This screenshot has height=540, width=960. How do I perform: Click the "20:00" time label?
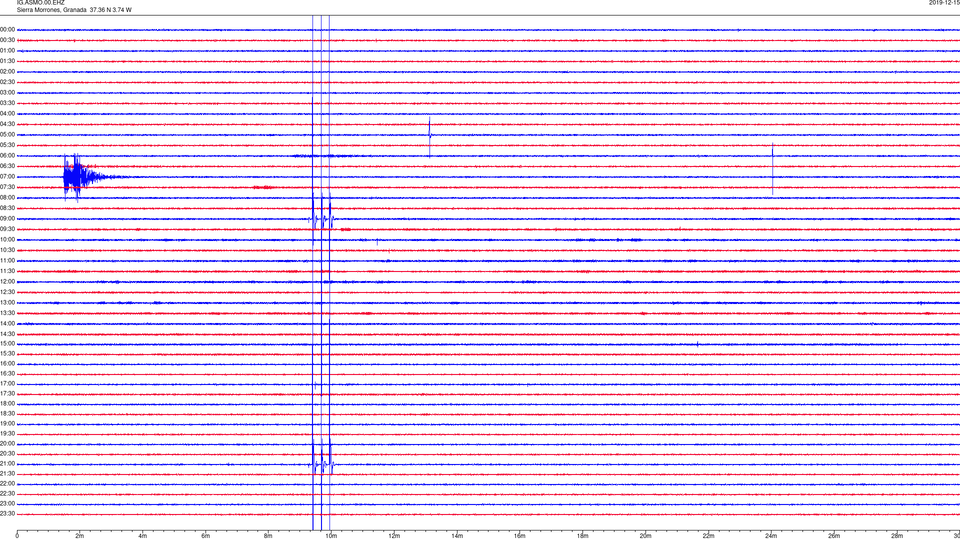[7, 444]
